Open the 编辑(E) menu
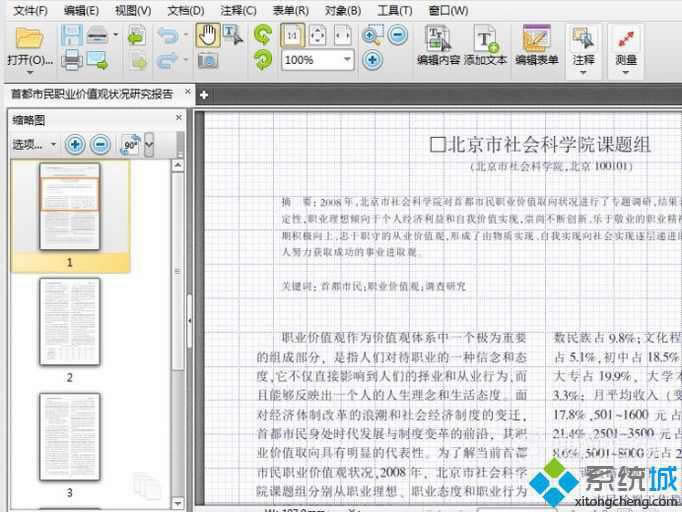 click(81, 10)
